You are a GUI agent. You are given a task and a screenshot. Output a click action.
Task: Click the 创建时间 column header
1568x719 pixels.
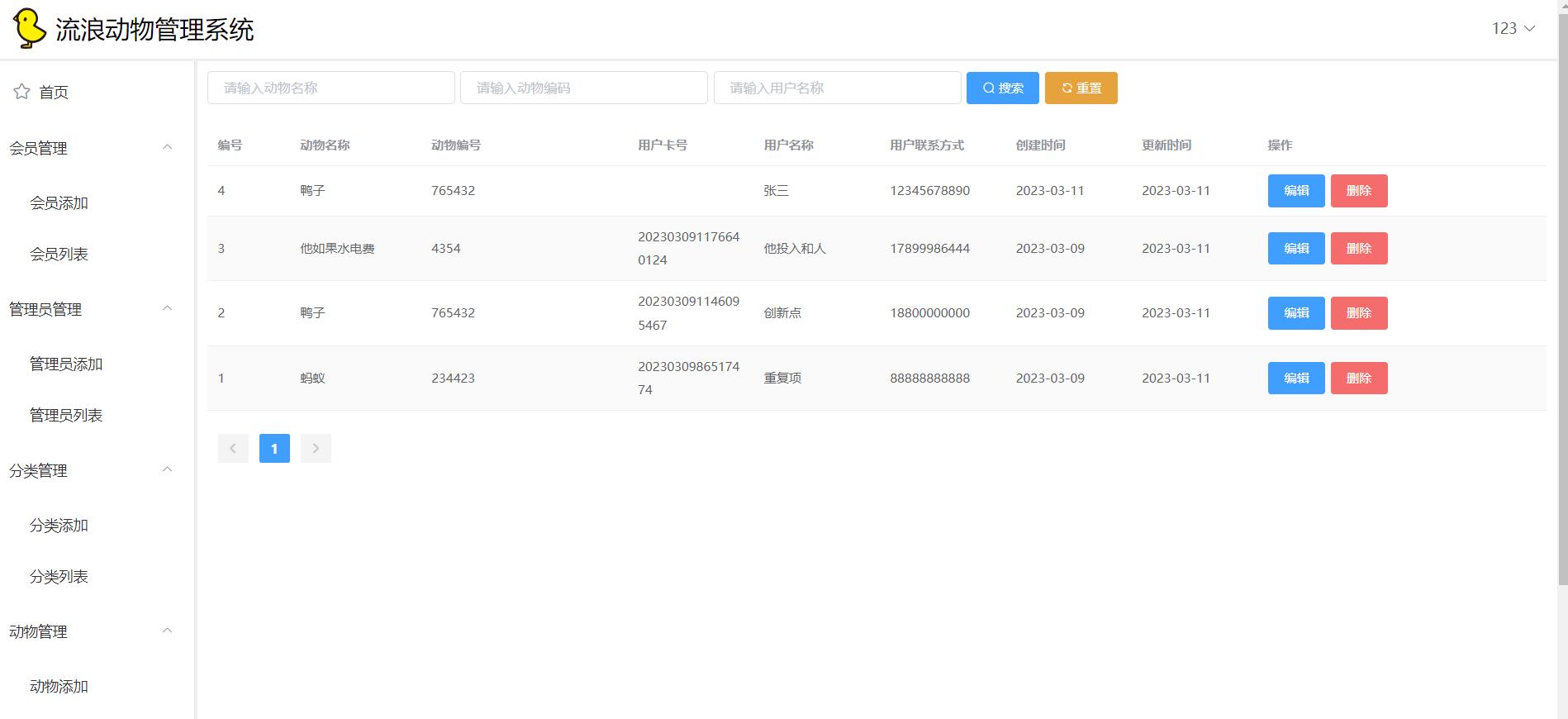pyautogui.click(x=1040, y=145)
